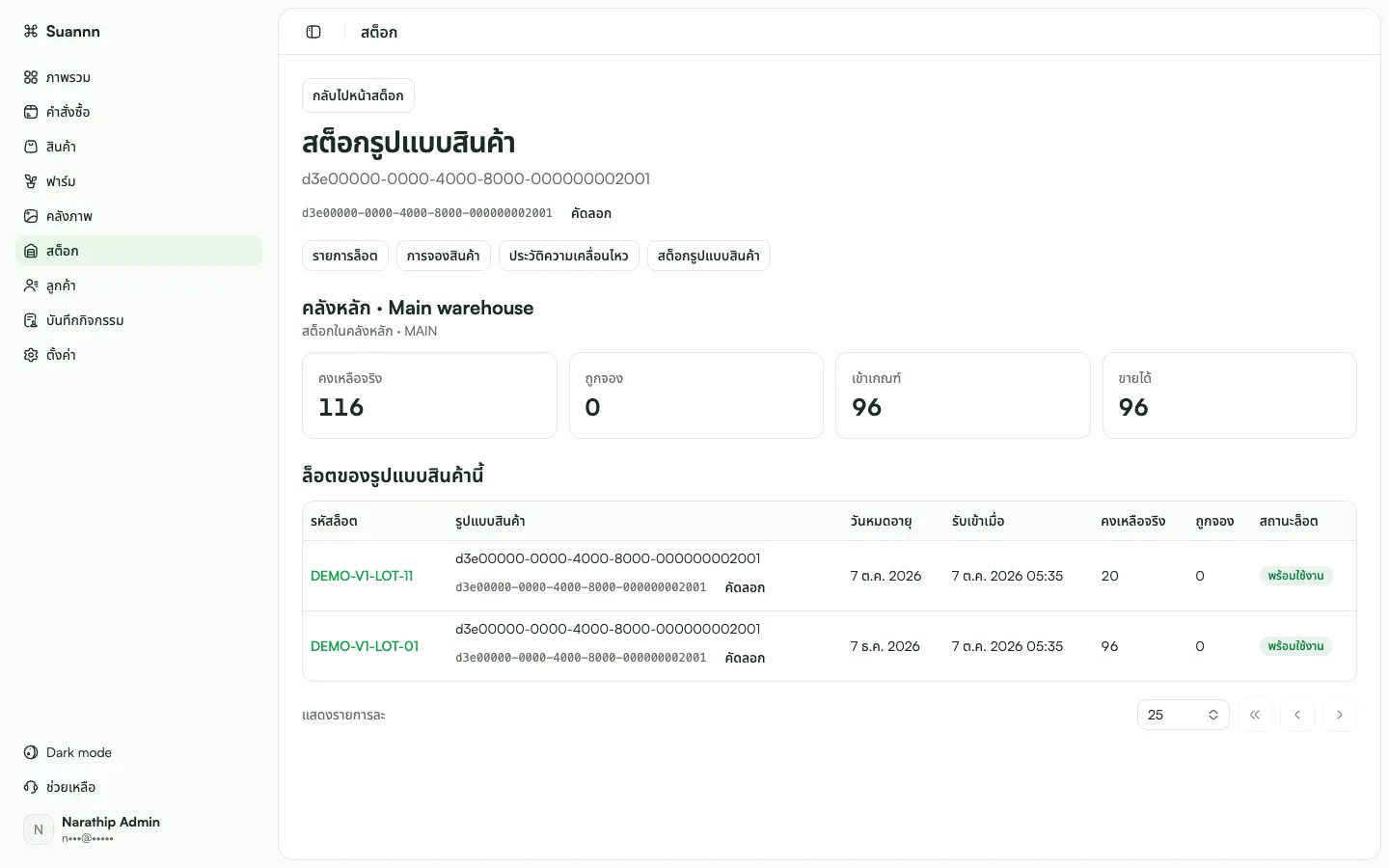This screenshot has height=868, width=1389.
Task: Open ฟาร์ม farm icon in sidebar
Action: coord(31,181)
